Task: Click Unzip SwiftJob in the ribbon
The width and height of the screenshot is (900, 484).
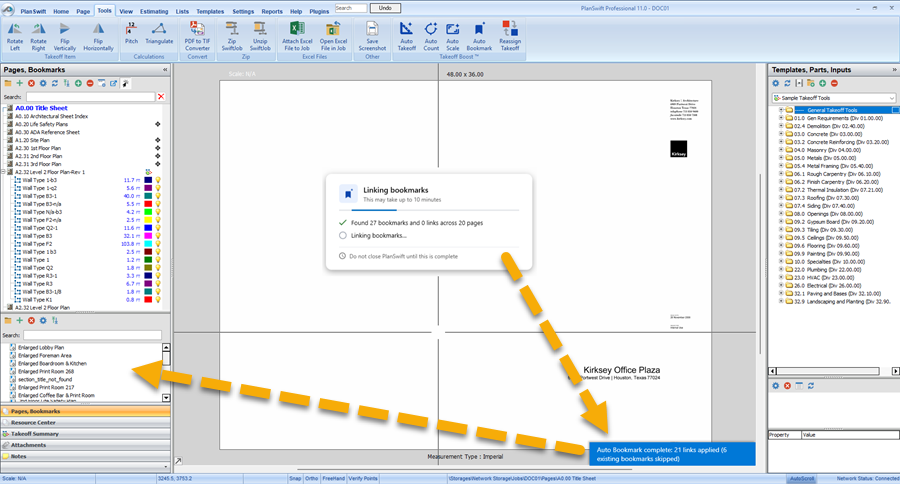Action: [259, 37]
